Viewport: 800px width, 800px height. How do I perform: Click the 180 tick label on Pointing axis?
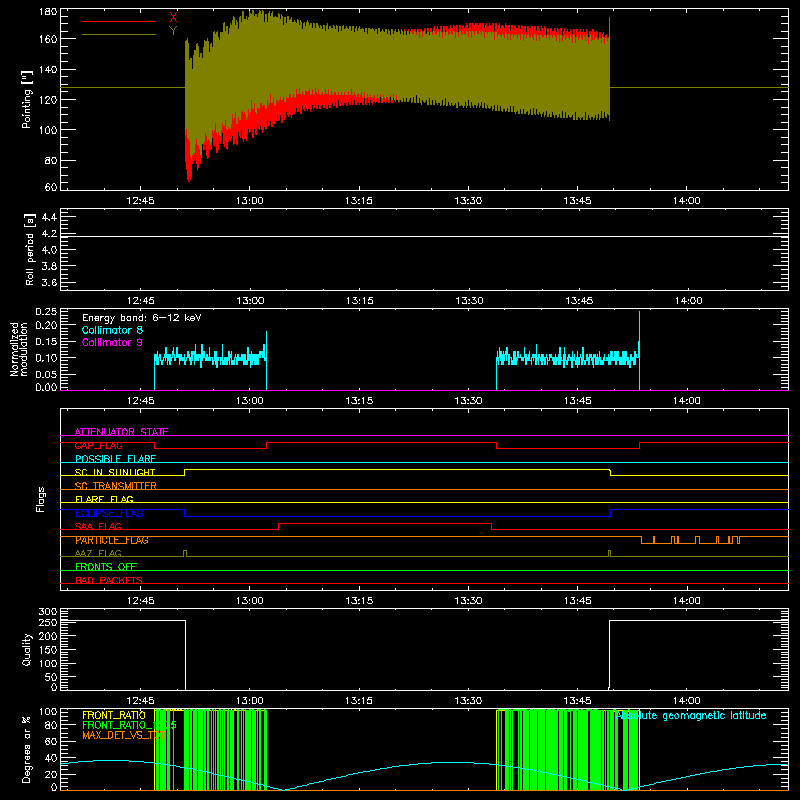click(x=48, y=12)
